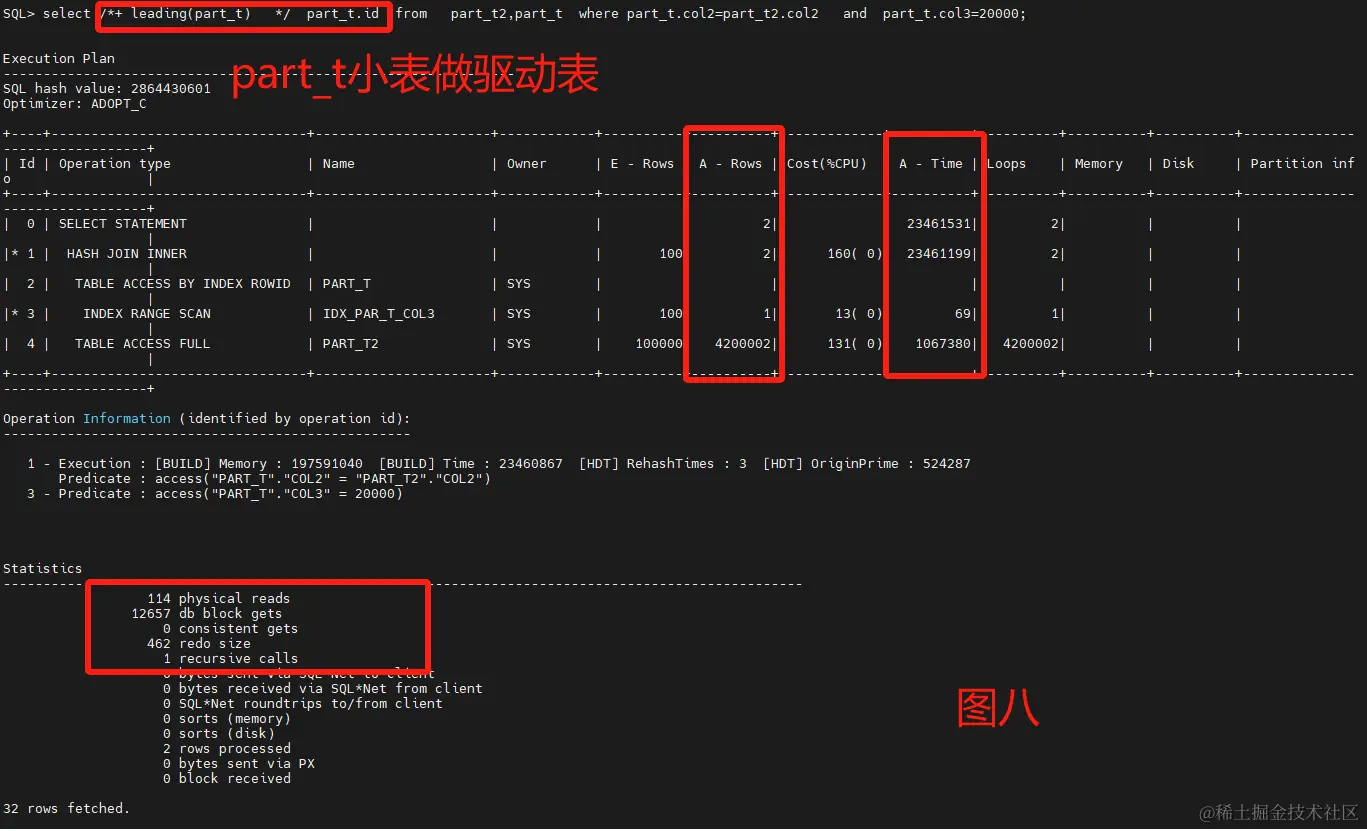Click the 'Statistics' heading
The image size is (1367, 831).
coord(43,569)
